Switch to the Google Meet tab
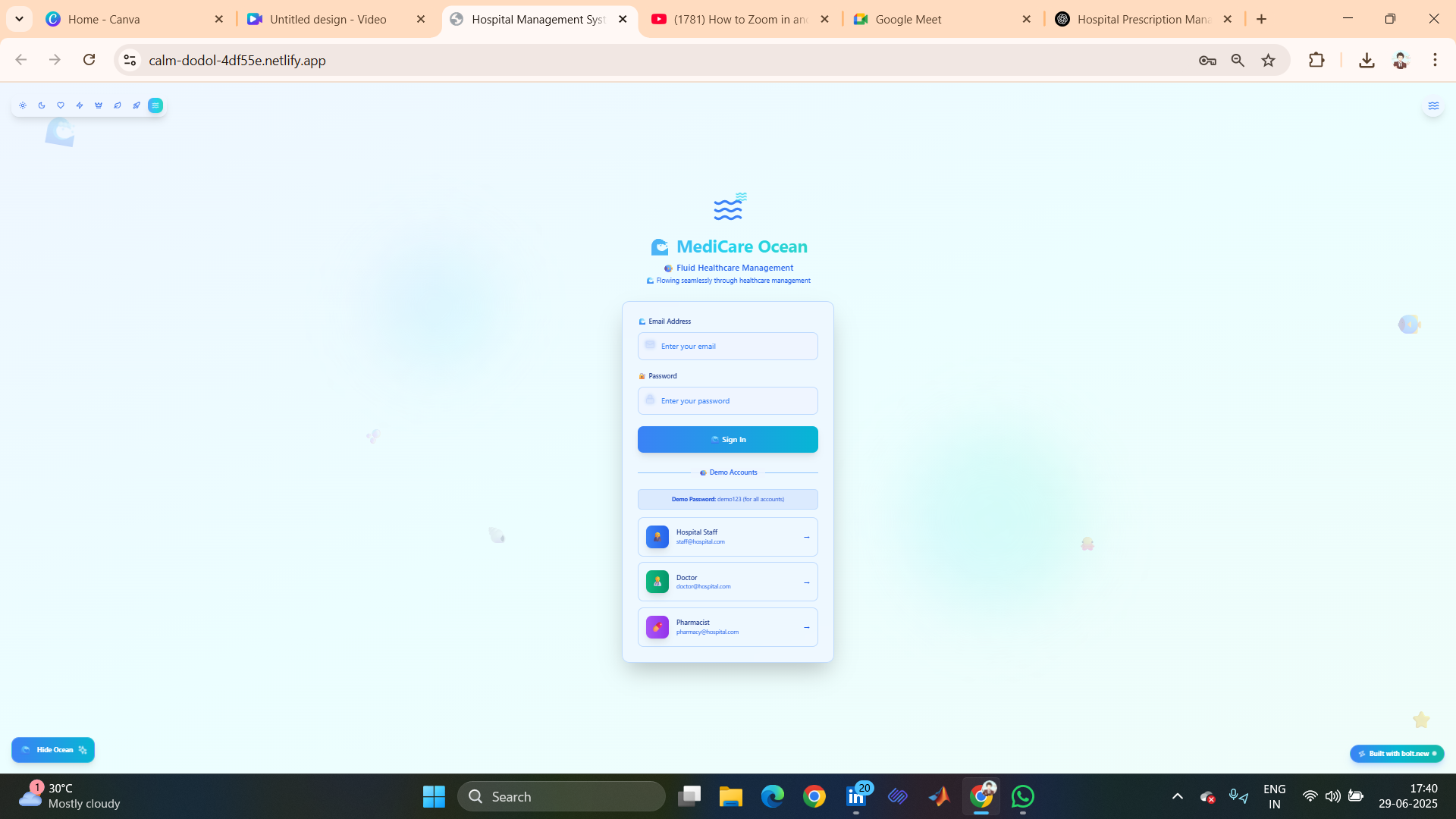Image resolution: width=1456 pixels, height=819 pixels. (908, 20)
